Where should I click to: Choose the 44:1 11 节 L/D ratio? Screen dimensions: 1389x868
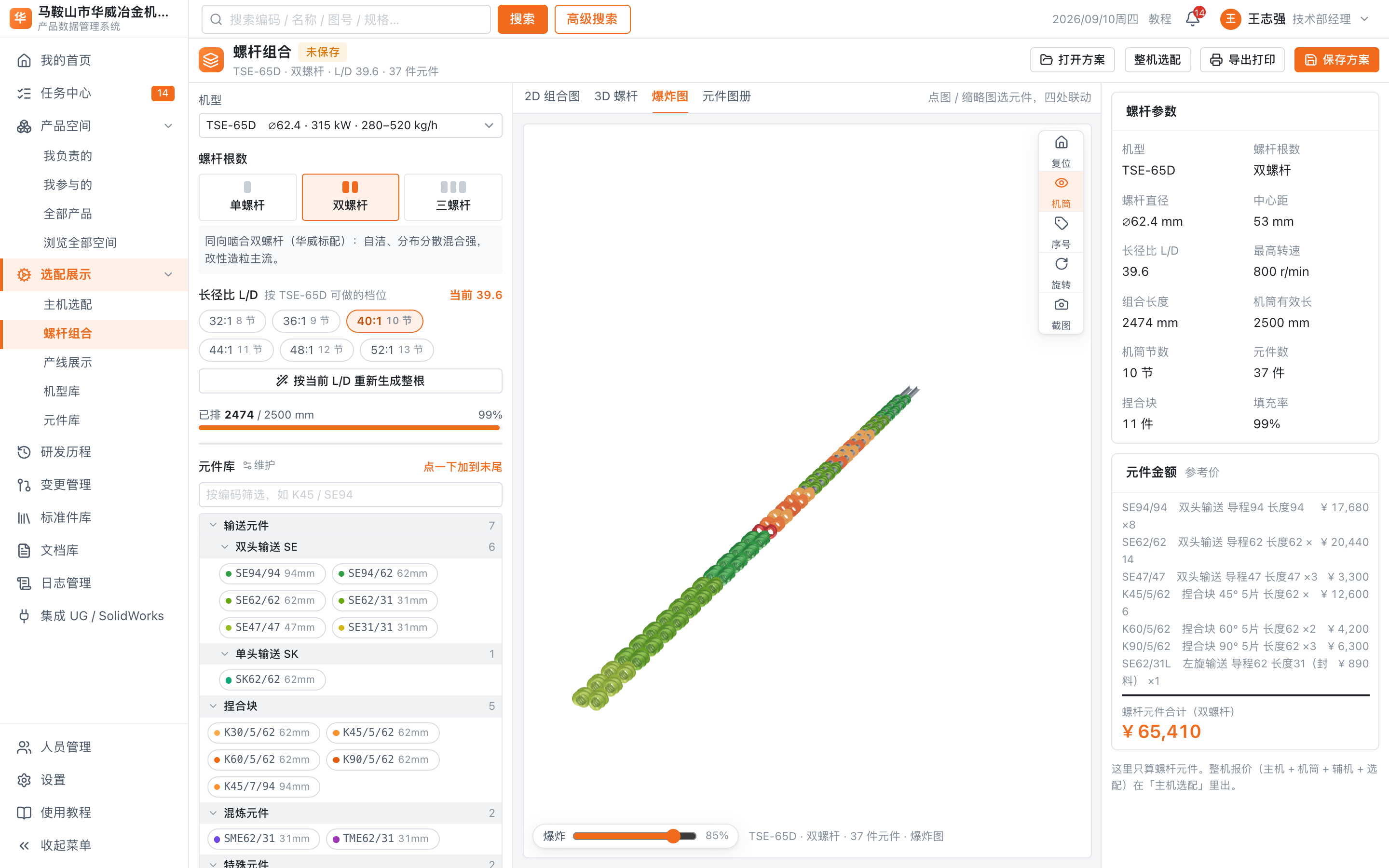point(236,350)
